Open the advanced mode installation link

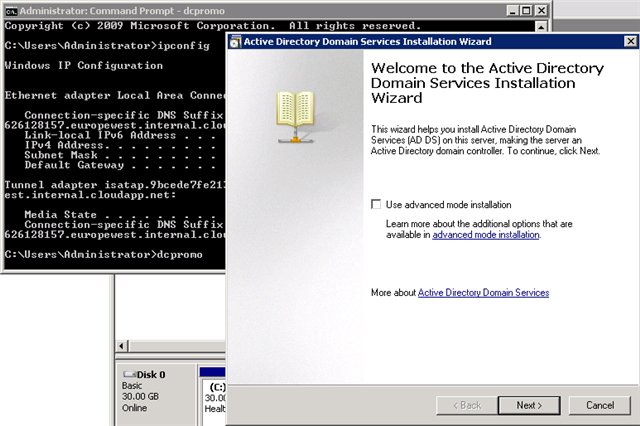[x=486, y=235]
